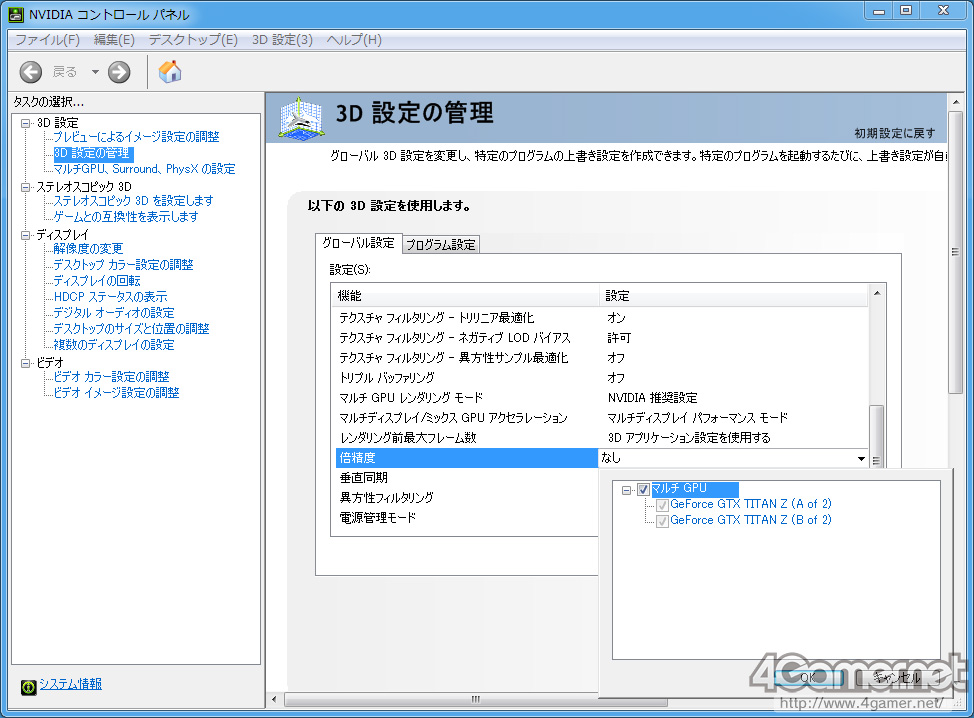Open ディスプレイの回転 task

[96, 281]
